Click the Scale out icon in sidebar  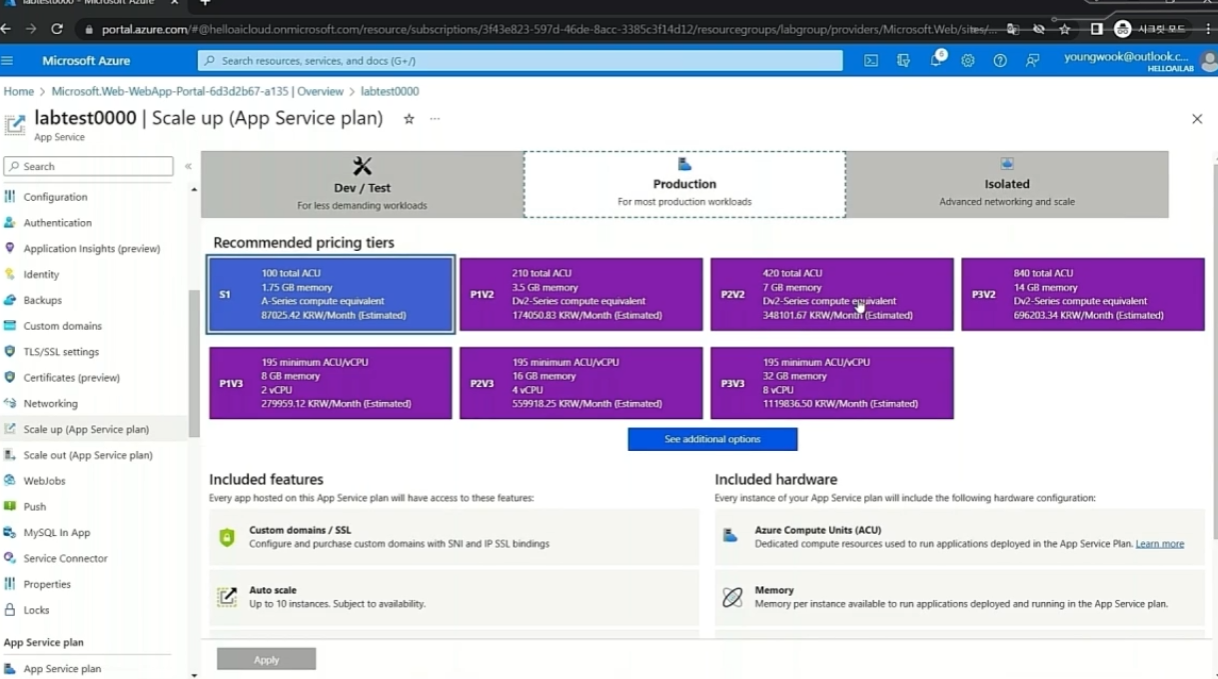[x=10, y=455]
